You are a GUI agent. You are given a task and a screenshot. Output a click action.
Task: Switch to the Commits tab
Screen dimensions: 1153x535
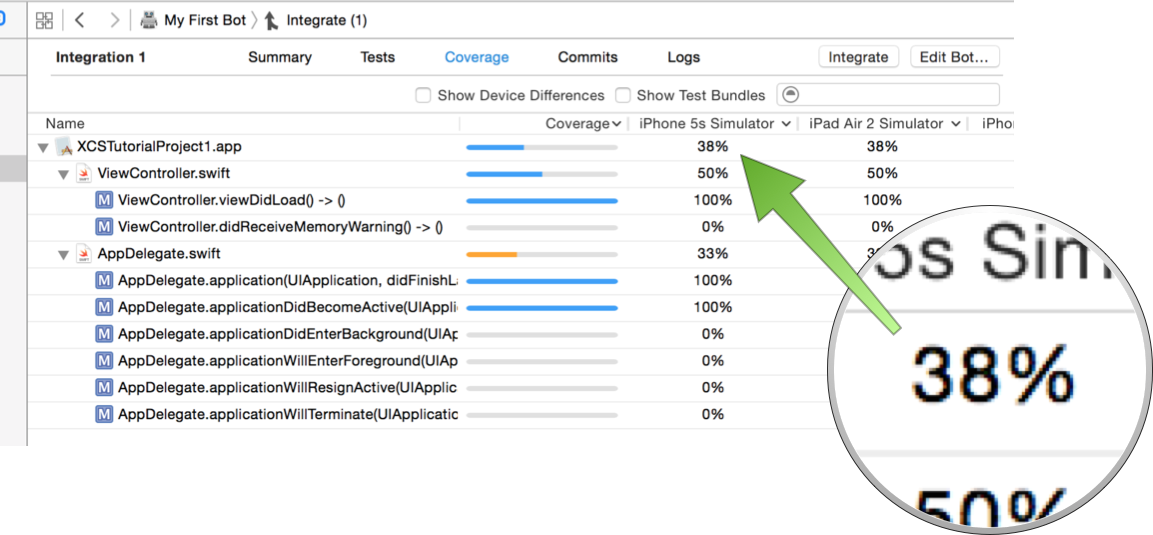588,57
